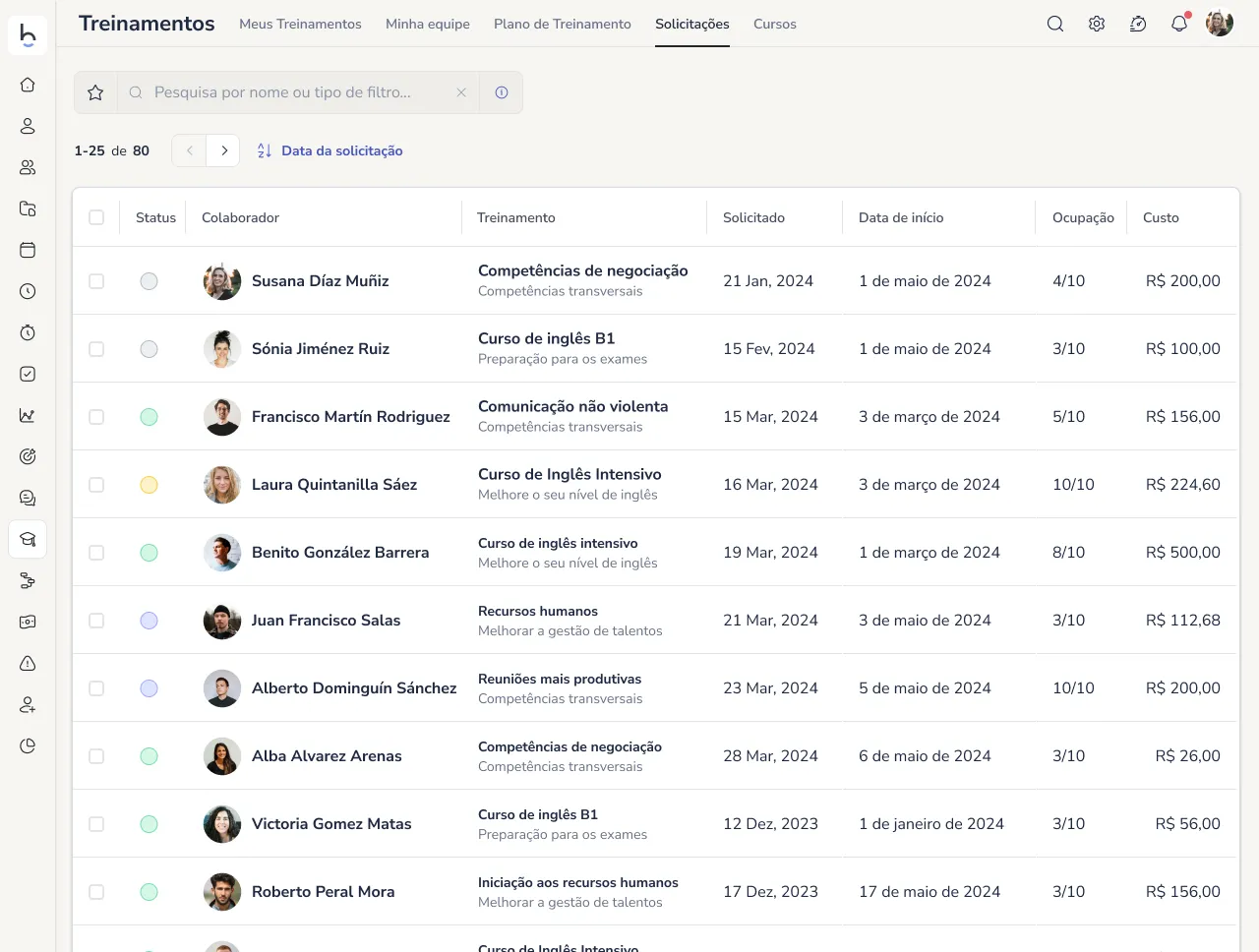Viewport: 1259px width, 952px height.
Task: Click the search by name or filter field
Action: [x=298, y=92]
